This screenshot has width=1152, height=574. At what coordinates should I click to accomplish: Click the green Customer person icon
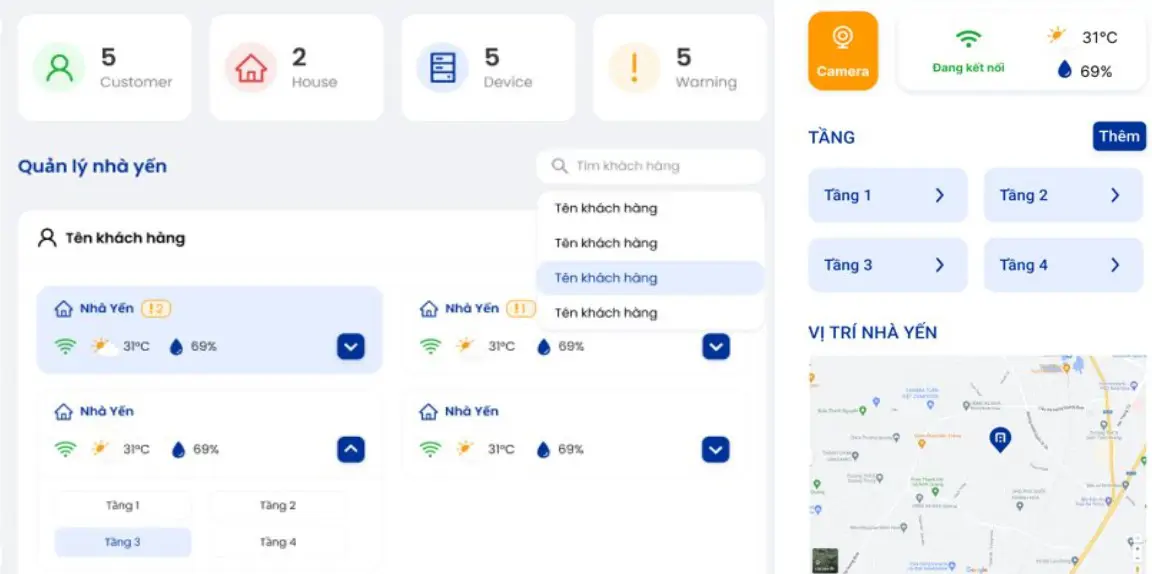(60, 68)
